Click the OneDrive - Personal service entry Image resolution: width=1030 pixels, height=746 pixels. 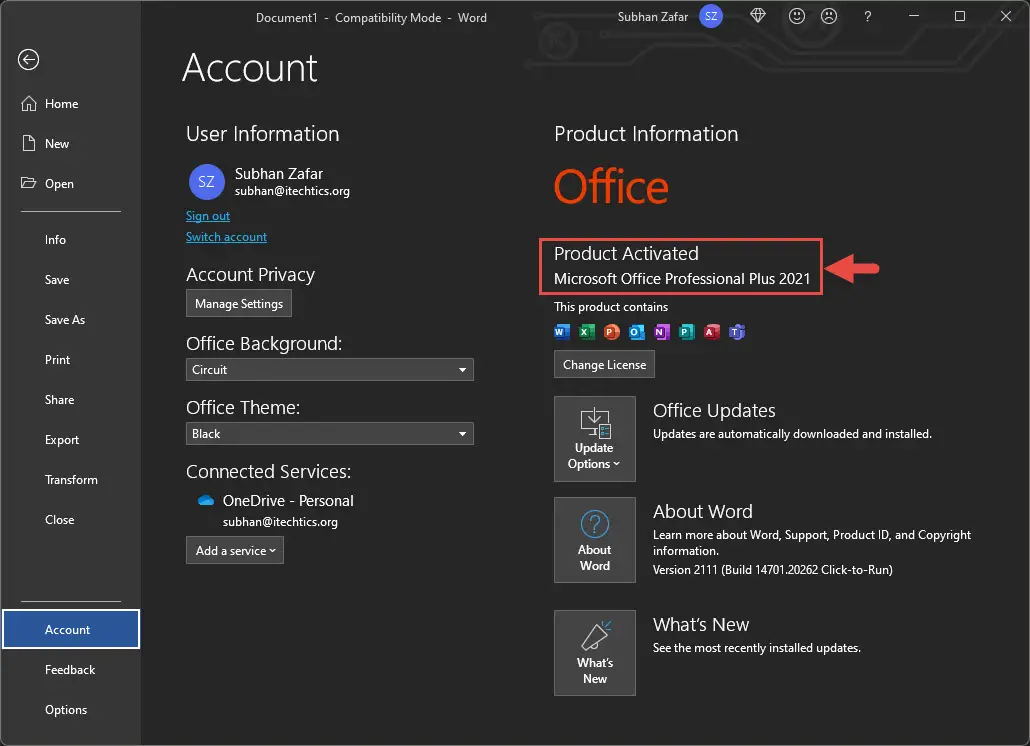click(288, 500)
